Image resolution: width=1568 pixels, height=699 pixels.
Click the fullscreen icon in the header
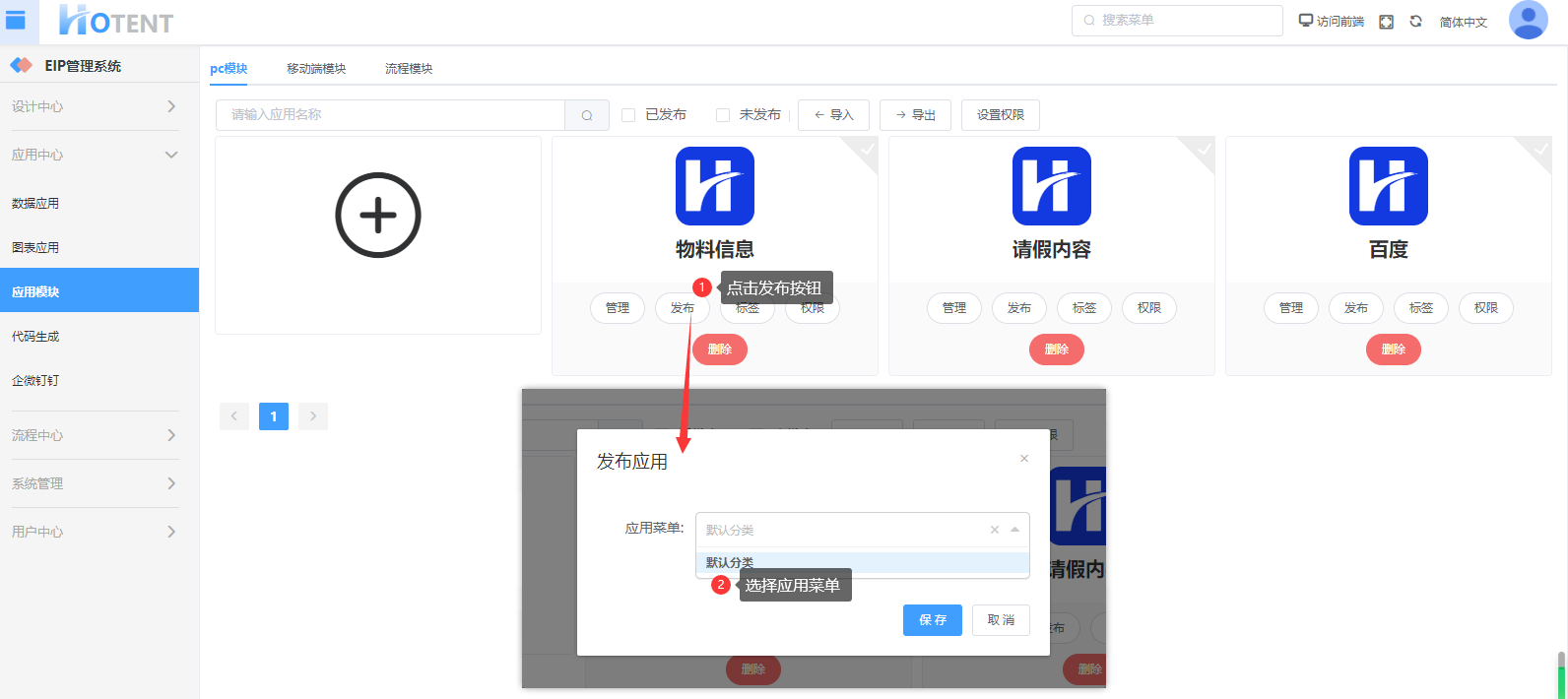pos(1386,22)
